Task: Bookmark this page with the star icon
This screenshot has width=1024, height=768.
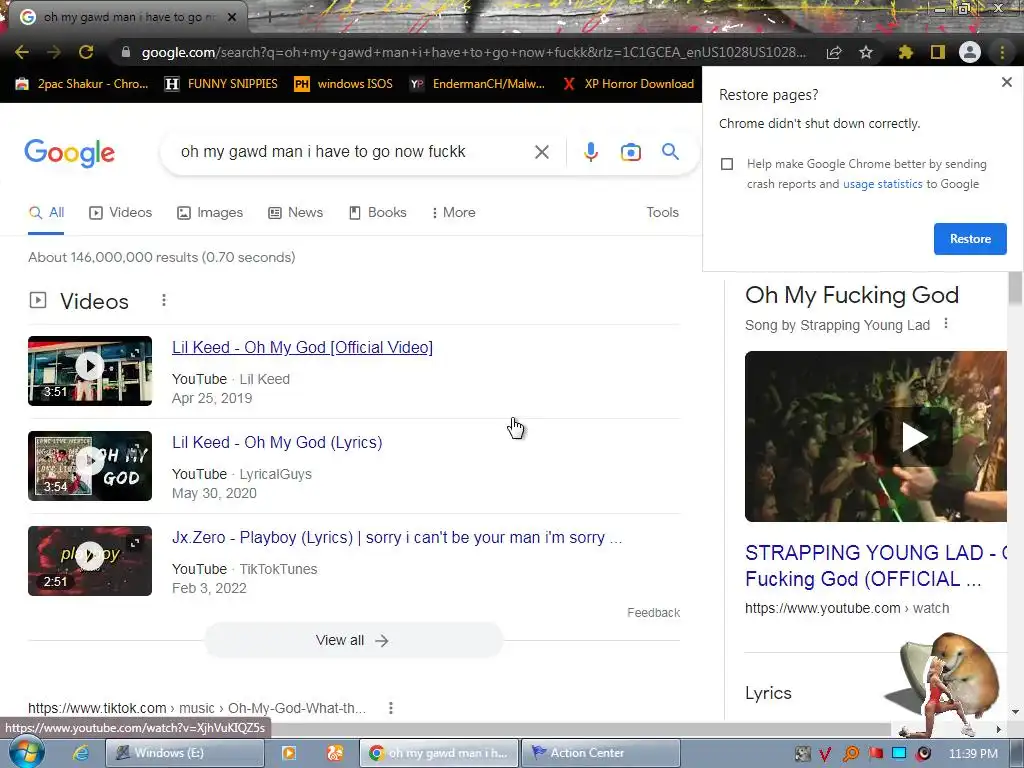Action: [x=866, y=52]
